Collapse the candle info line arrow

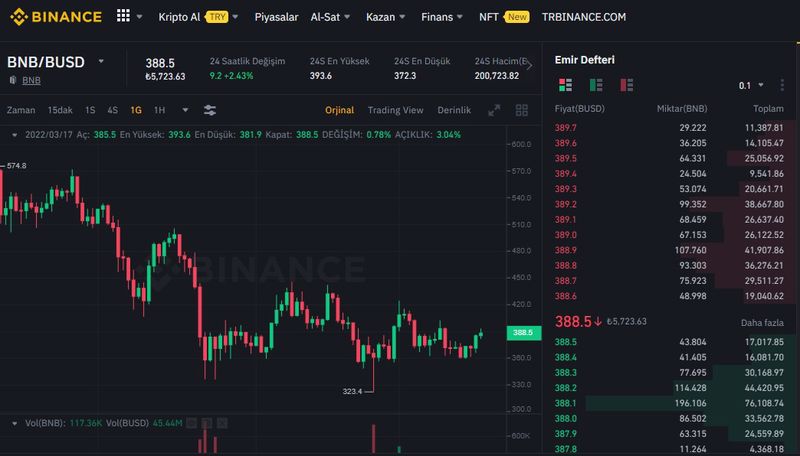click(x=14, y=135)
